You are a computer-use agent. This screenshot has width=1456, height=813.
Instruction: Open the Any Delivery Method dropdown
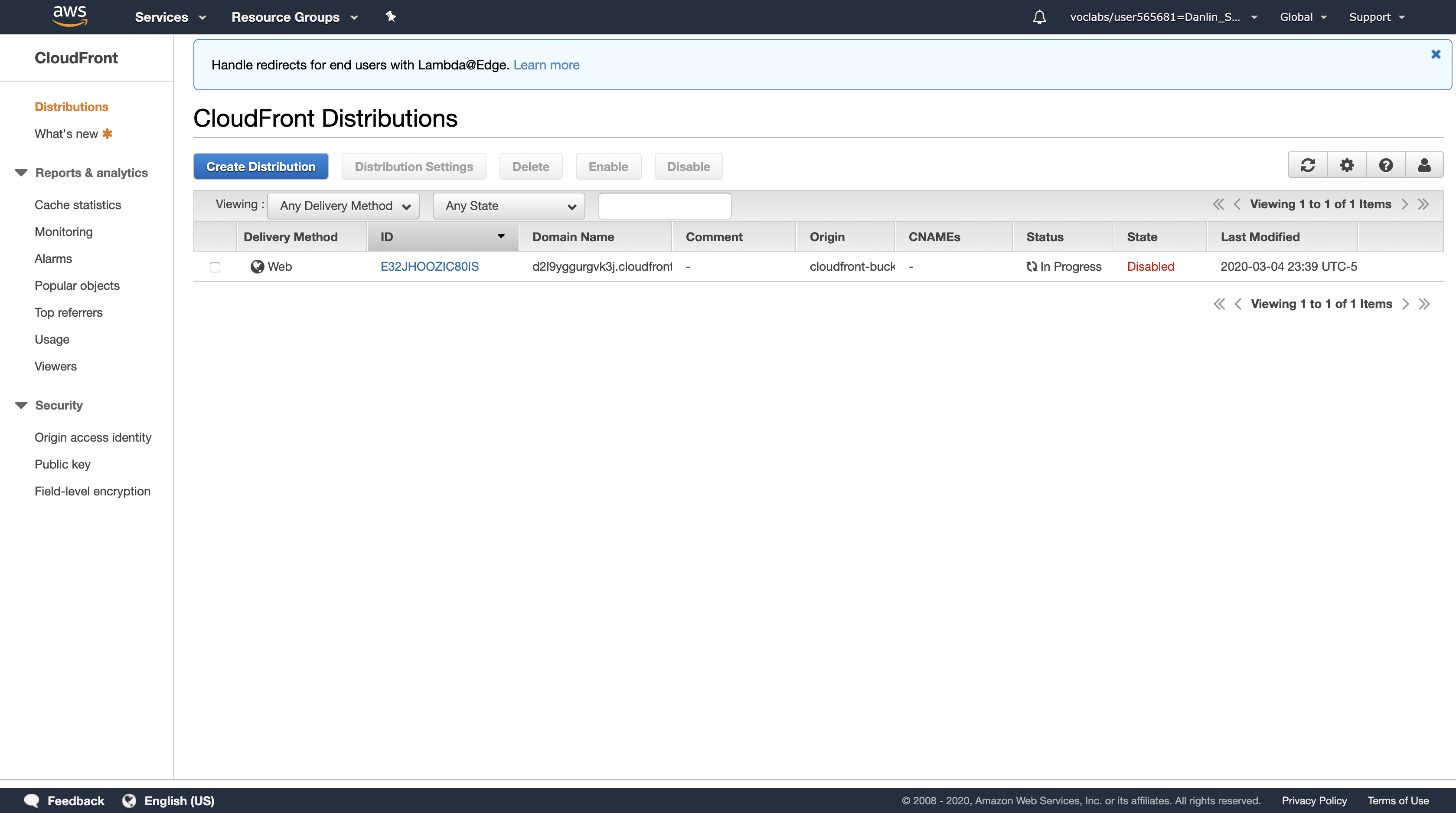point(343,206)
